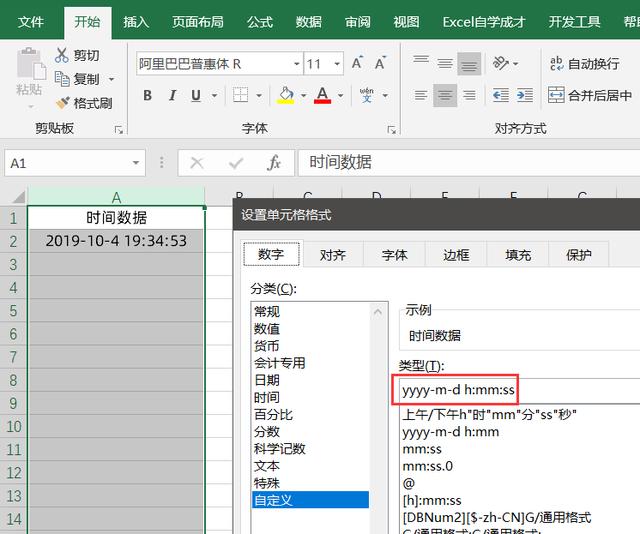
Task: Switch to Protection (保护) dialog tab
Action: click(x=579, y=255)
